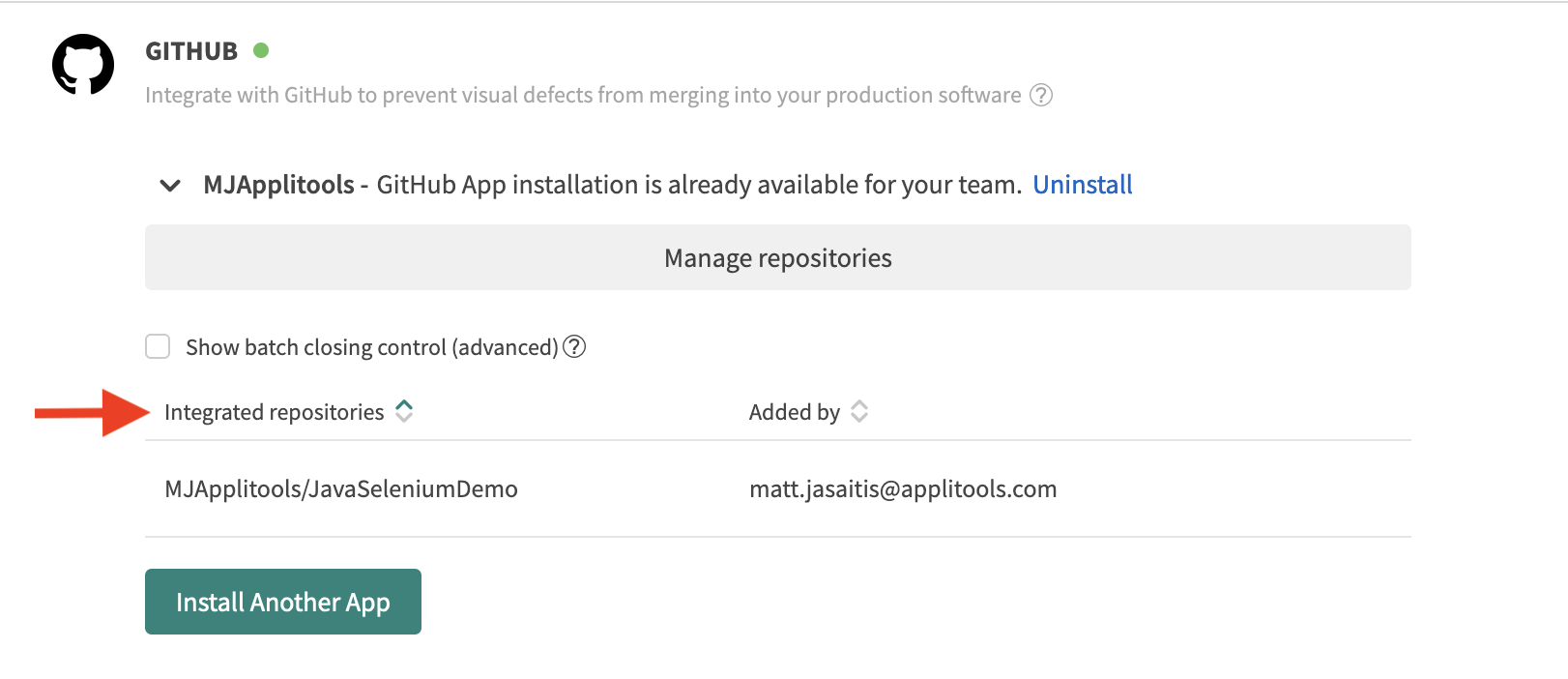Viewport: 1568px width, 679px height.
Task: Sort by Integrated repositories column arrows
Action: 404,411
